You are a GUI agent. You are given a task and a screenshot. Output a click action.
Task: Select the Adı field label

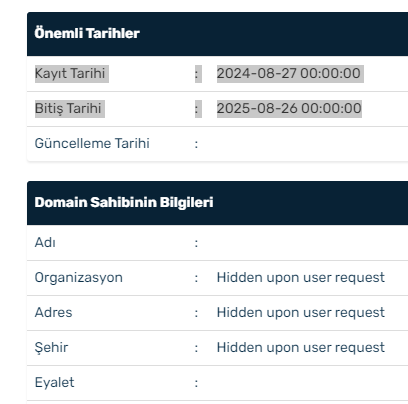pyautogui.click(x=45, y=243)
